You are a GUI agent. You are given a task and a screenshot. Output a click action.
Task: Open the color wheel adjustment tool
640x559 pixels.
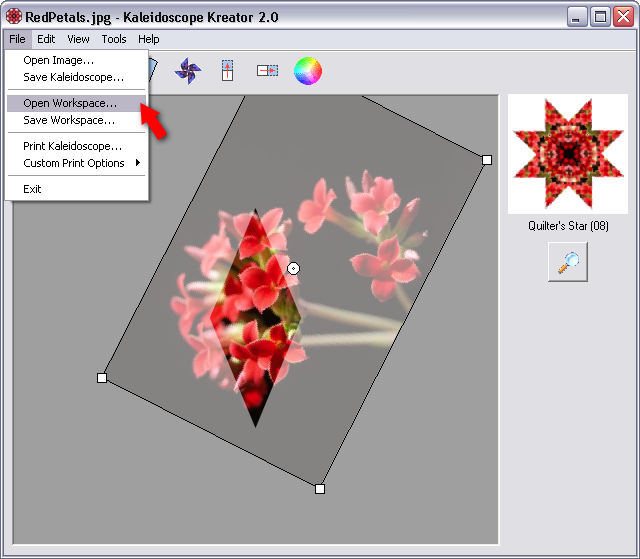[x=308, y=71]
